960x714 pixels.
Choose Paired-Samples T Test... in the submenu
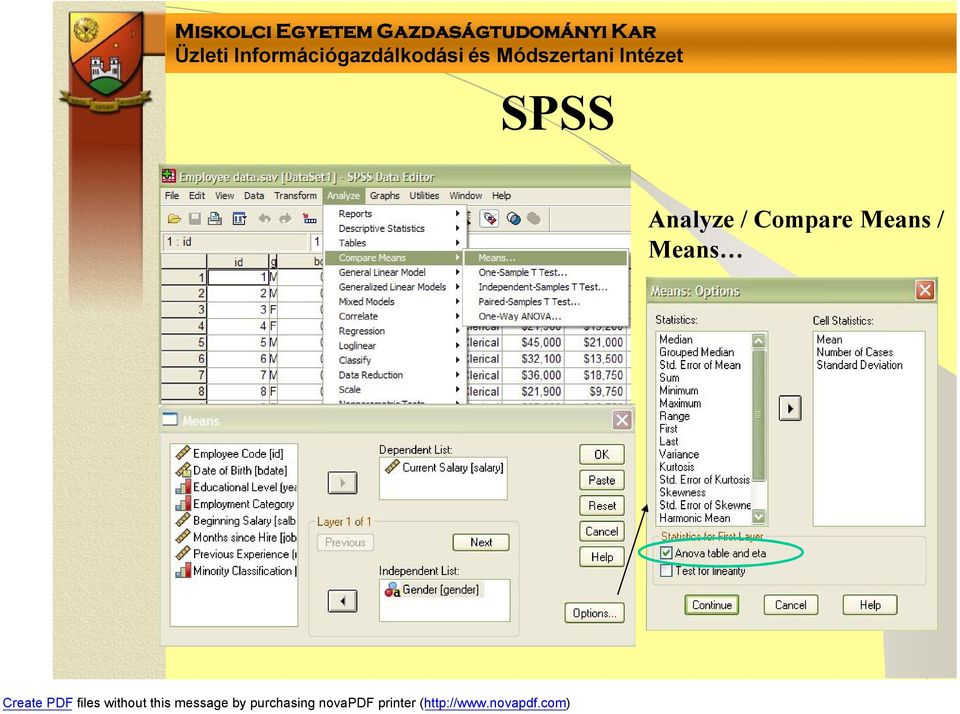[546, 302]
